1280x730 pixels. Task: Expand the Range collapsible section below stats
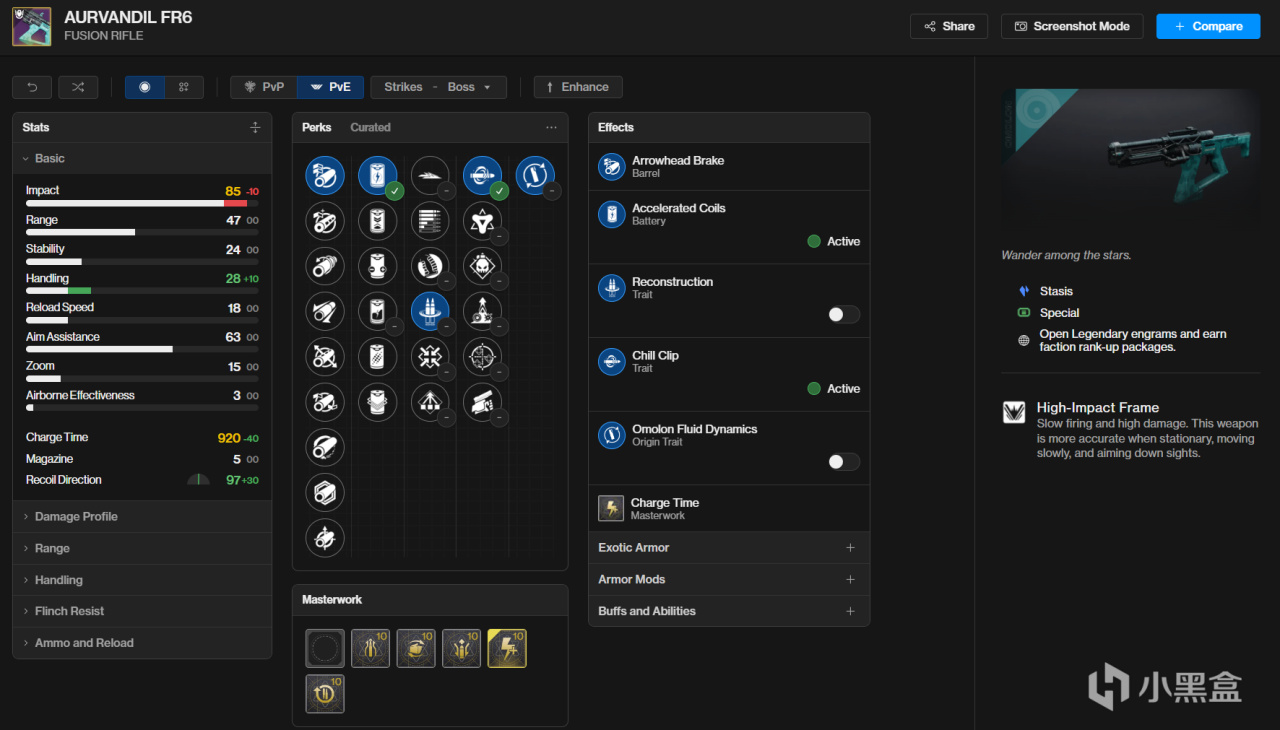(x=142, y=548)
